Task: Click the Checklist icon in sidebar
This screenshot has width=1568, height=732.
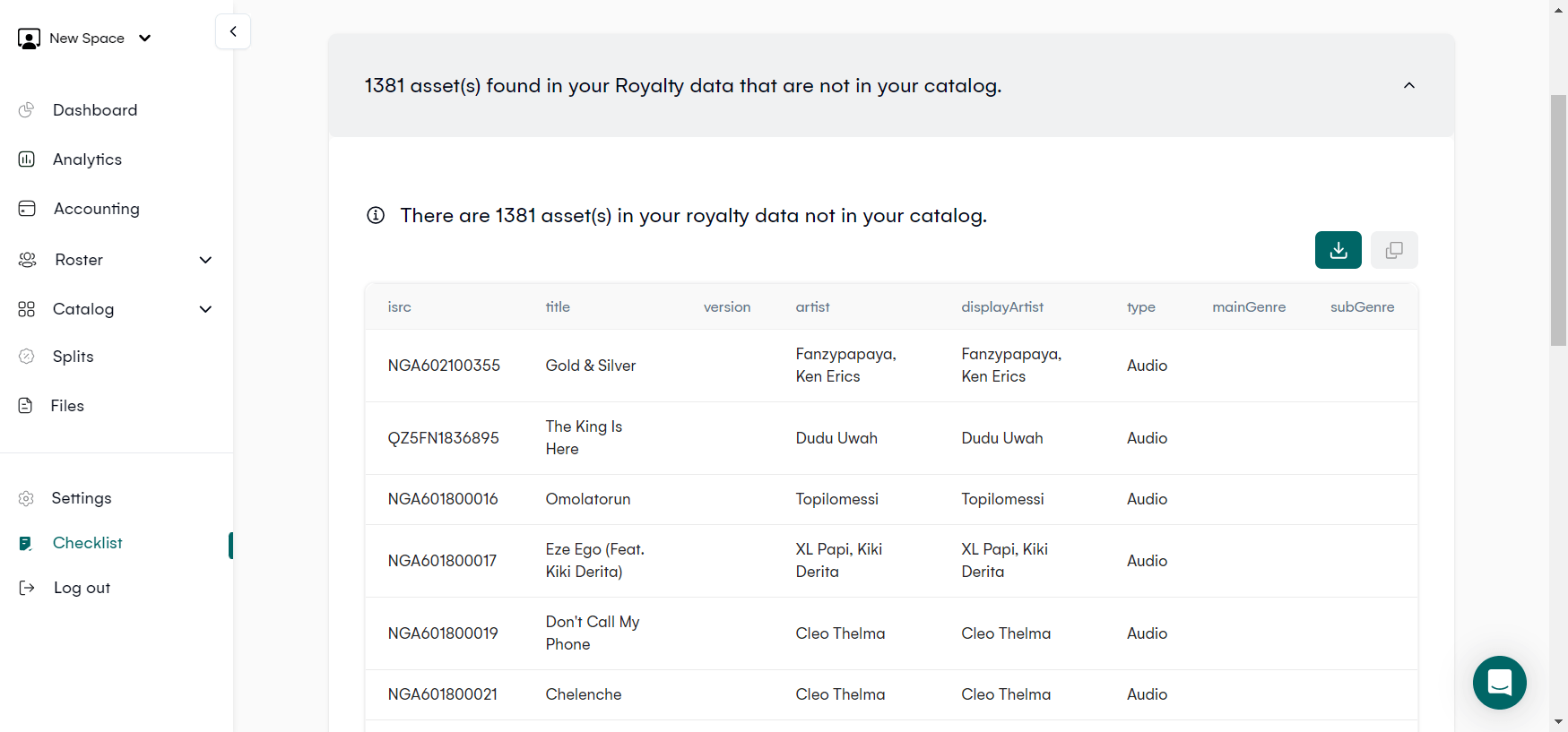Action: click(26, 543)
